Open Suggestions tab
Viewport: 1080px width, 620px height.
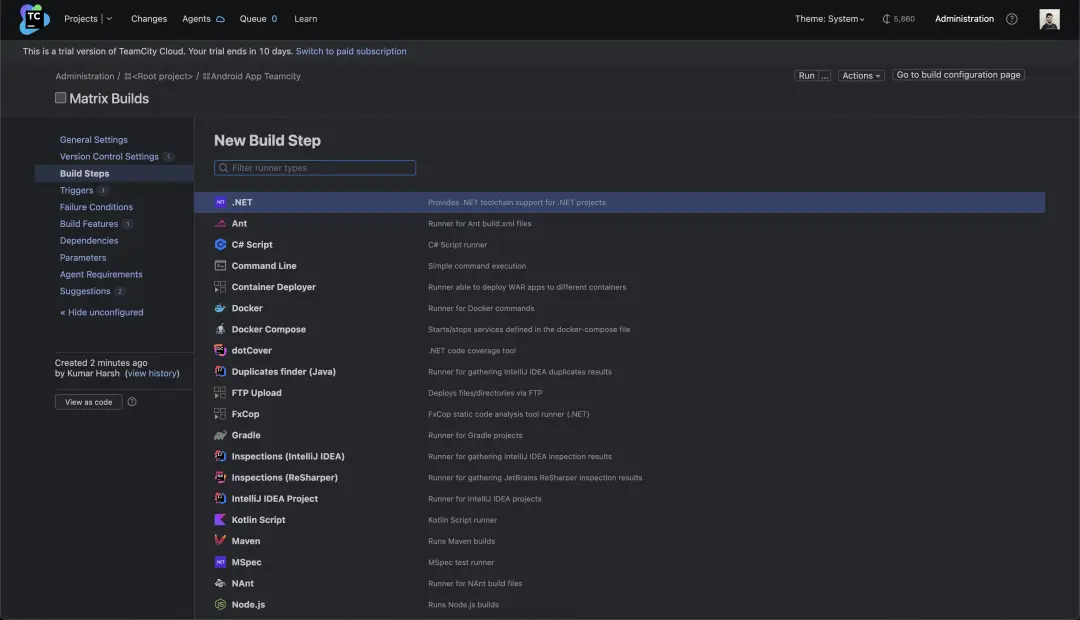85,291
